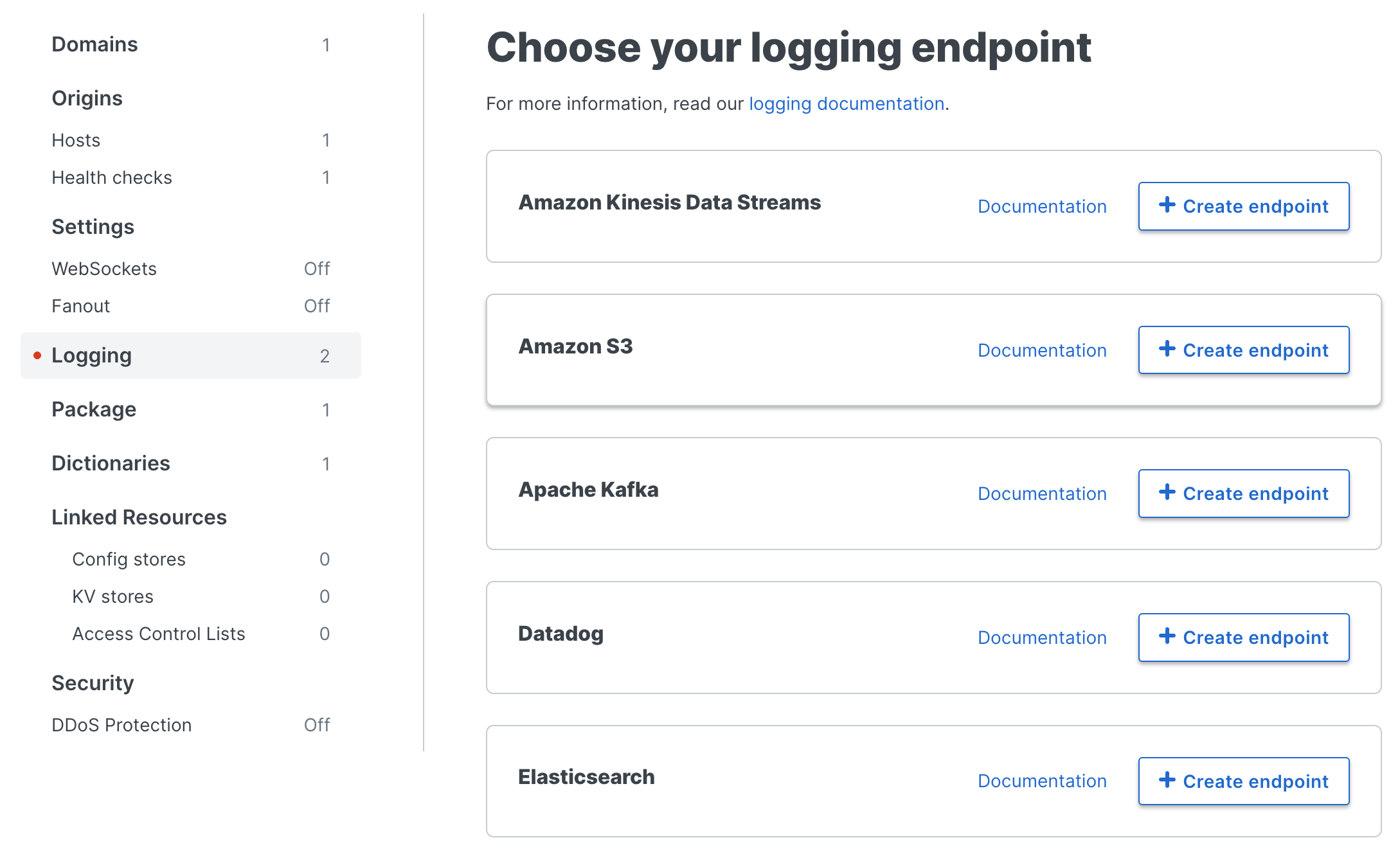Select Logging in the sidebar
This screenshot has width=1400, height=856.
pos(92,354)
